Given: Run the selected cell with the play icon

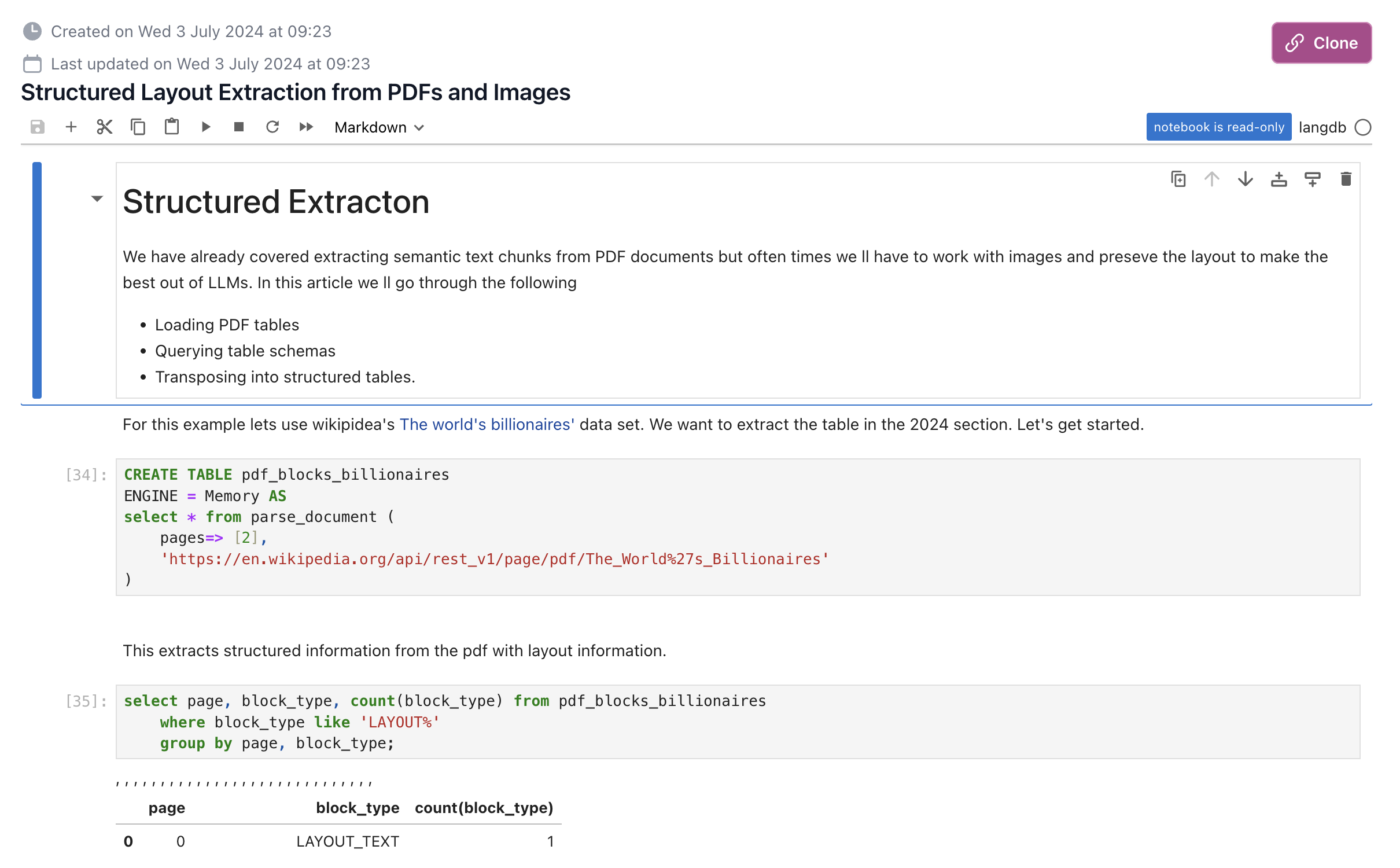Looking at the screenshot, I should [205, 127].
